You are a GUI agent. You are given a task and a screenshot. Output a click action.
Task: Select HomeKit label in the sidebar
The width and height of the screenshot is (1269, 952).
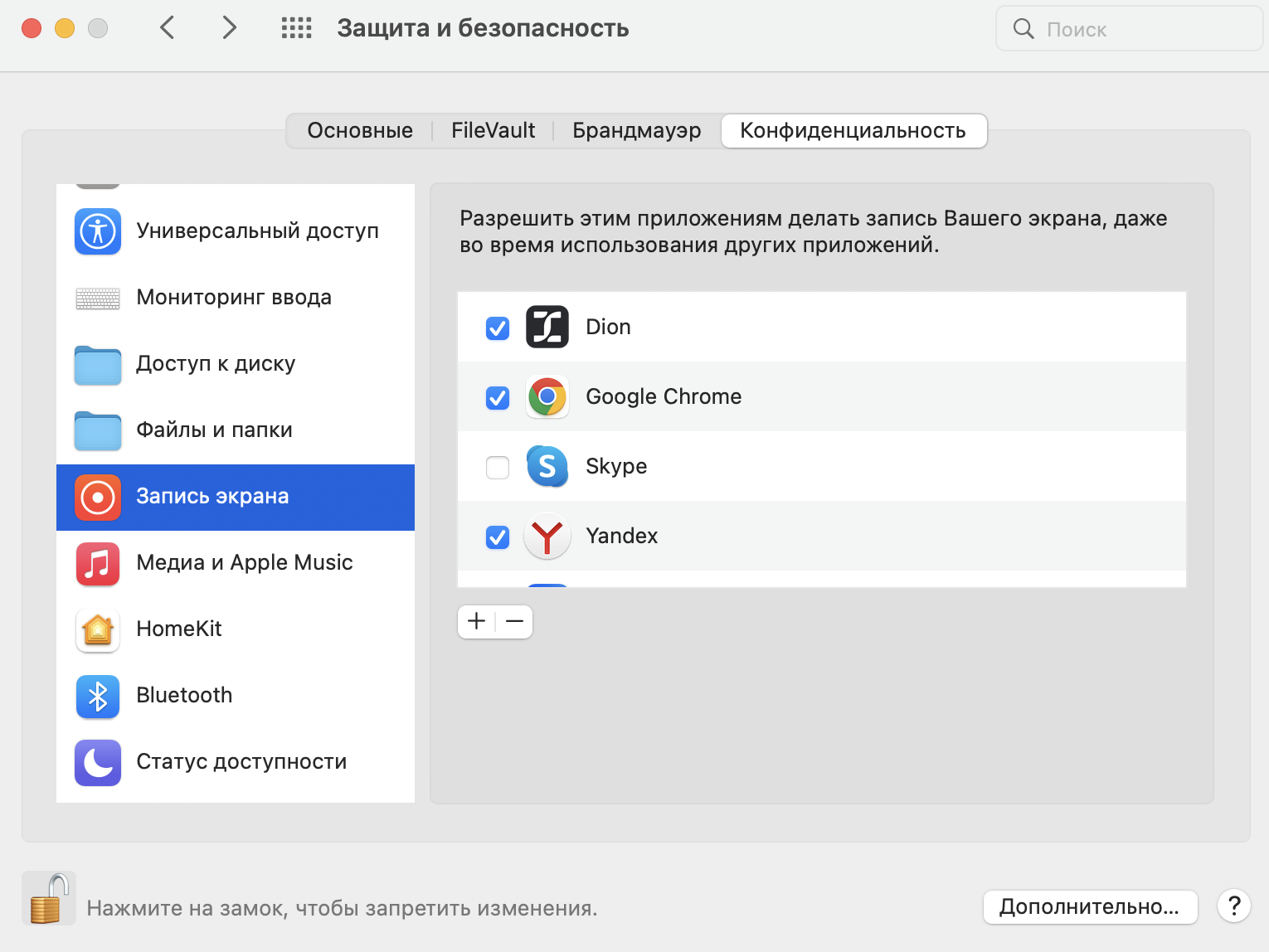click(179, 629)
